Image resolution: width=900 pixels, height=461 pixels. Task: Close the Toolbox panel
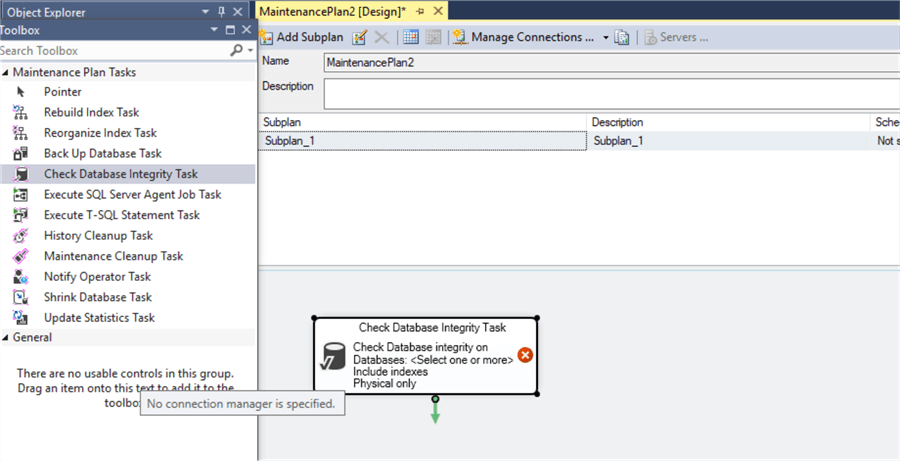[x=246, y=30]
